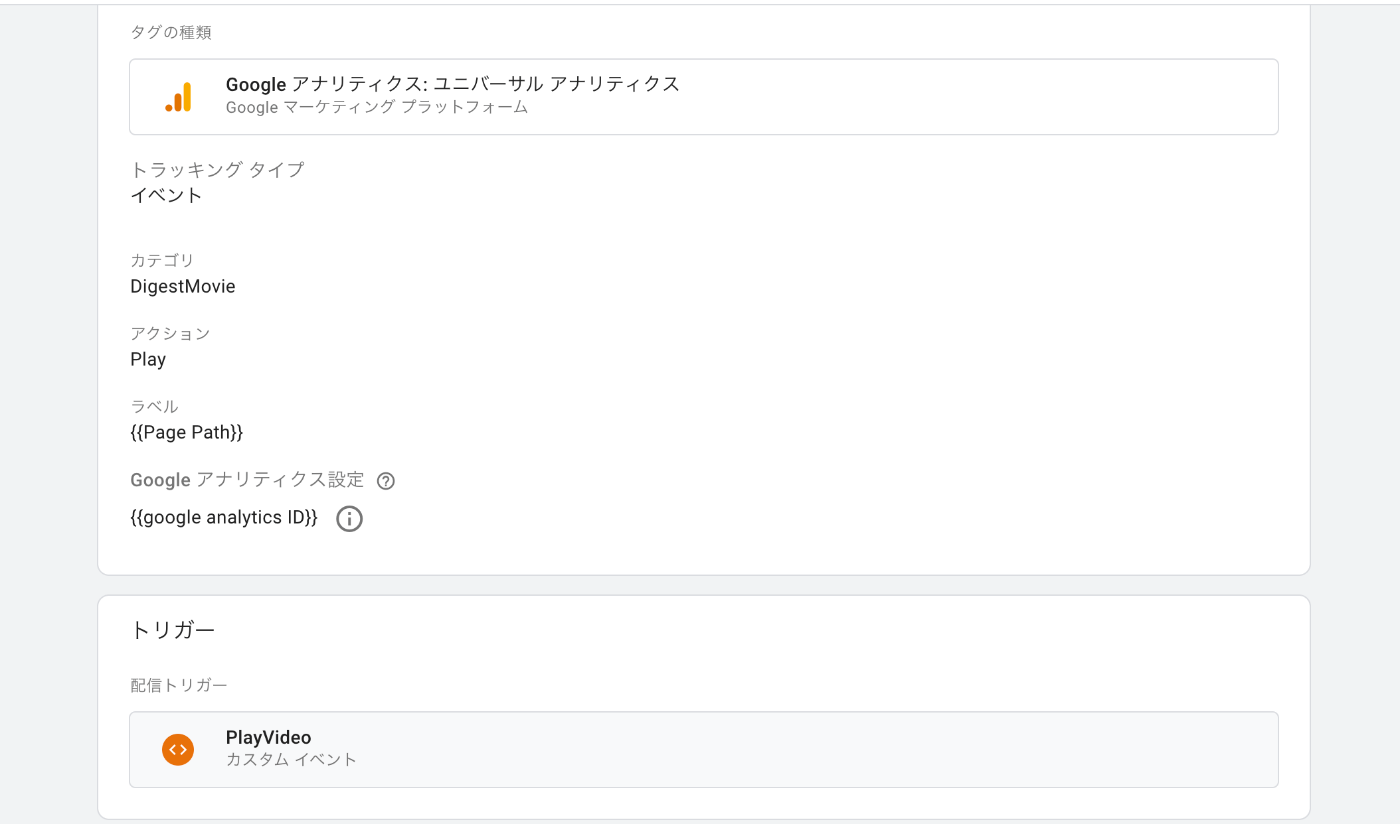This screenshot has width=1400, height=824.
Task: Click the {{google analytics ID}} settings variable
Action: [x=224, y=518]
